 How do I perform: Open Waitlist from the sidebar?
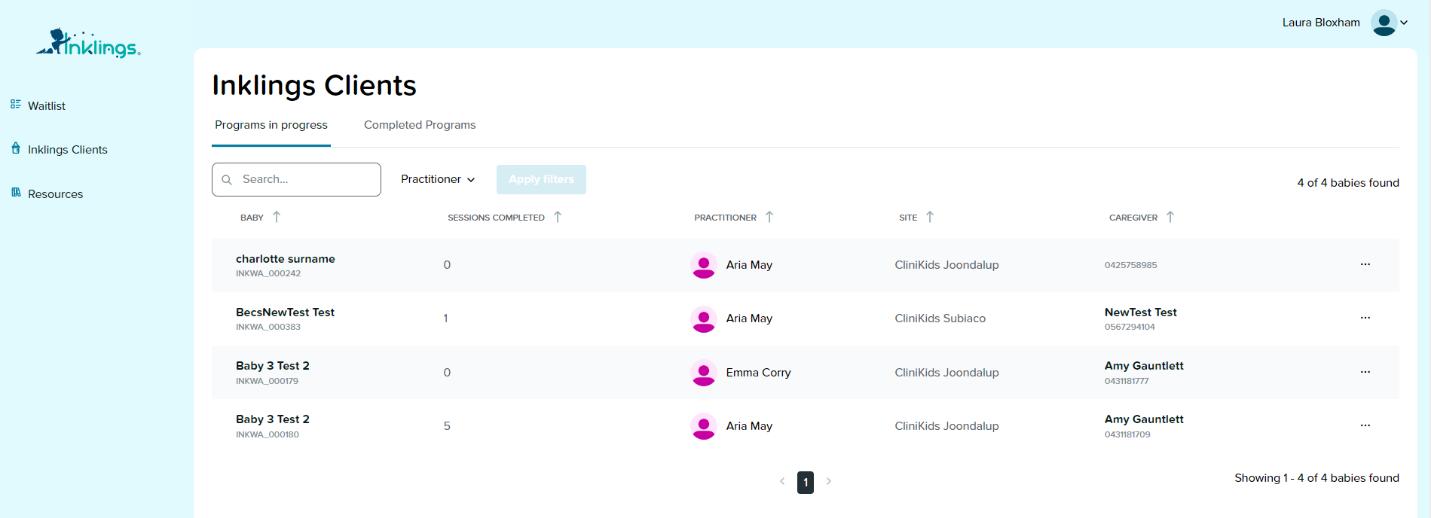click(x=46, y=106)
